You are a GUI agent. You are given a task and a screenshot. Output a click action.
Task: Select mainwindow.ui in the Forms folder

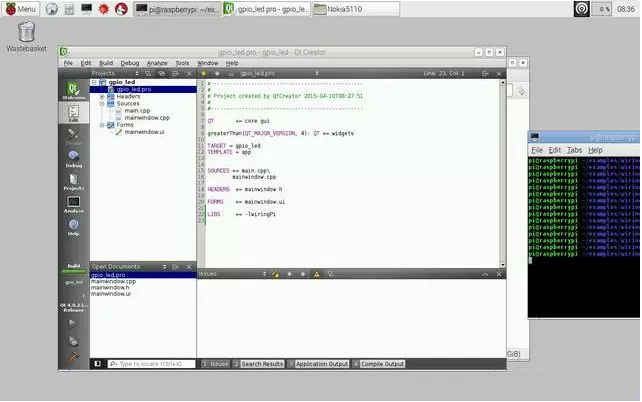143,132
